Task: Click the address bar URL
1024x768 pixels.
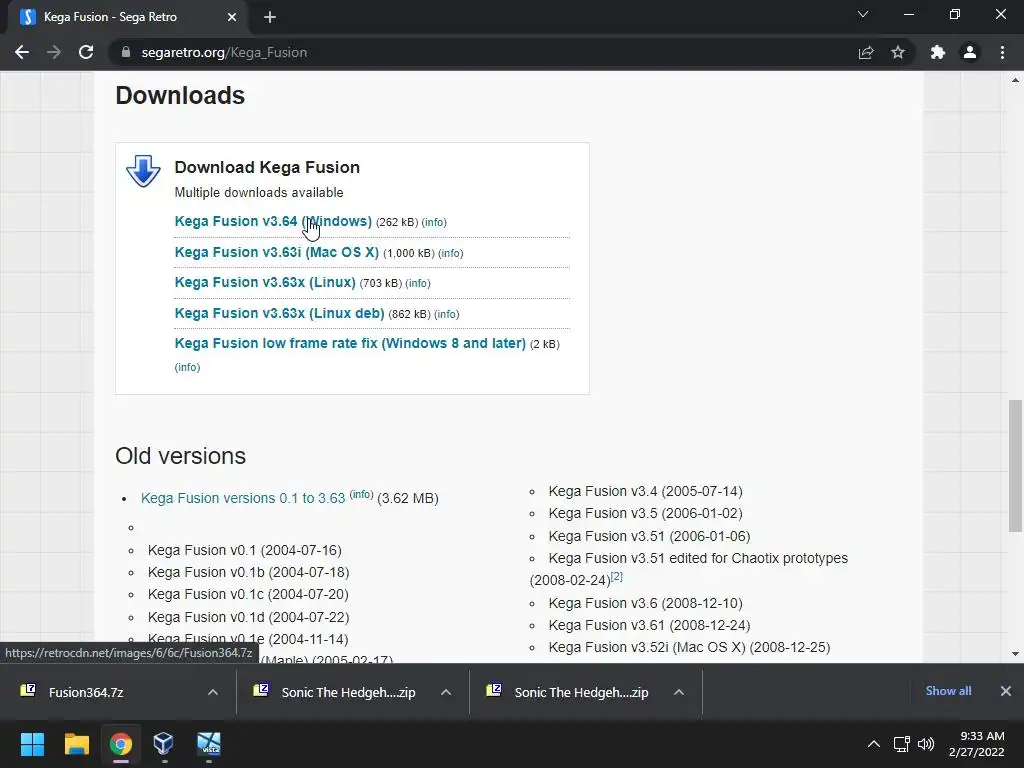Action: click(x=224, y=52)
